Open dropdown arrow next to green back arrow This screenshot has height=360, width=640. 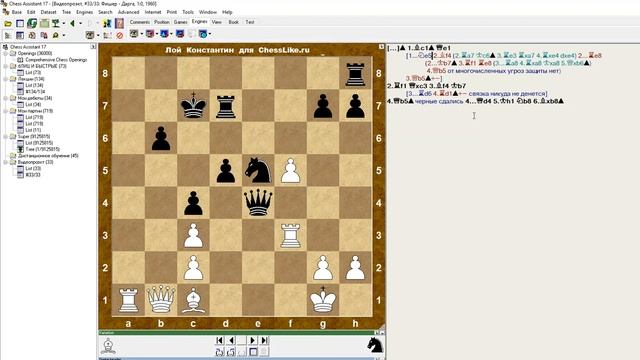coord(80,24)
